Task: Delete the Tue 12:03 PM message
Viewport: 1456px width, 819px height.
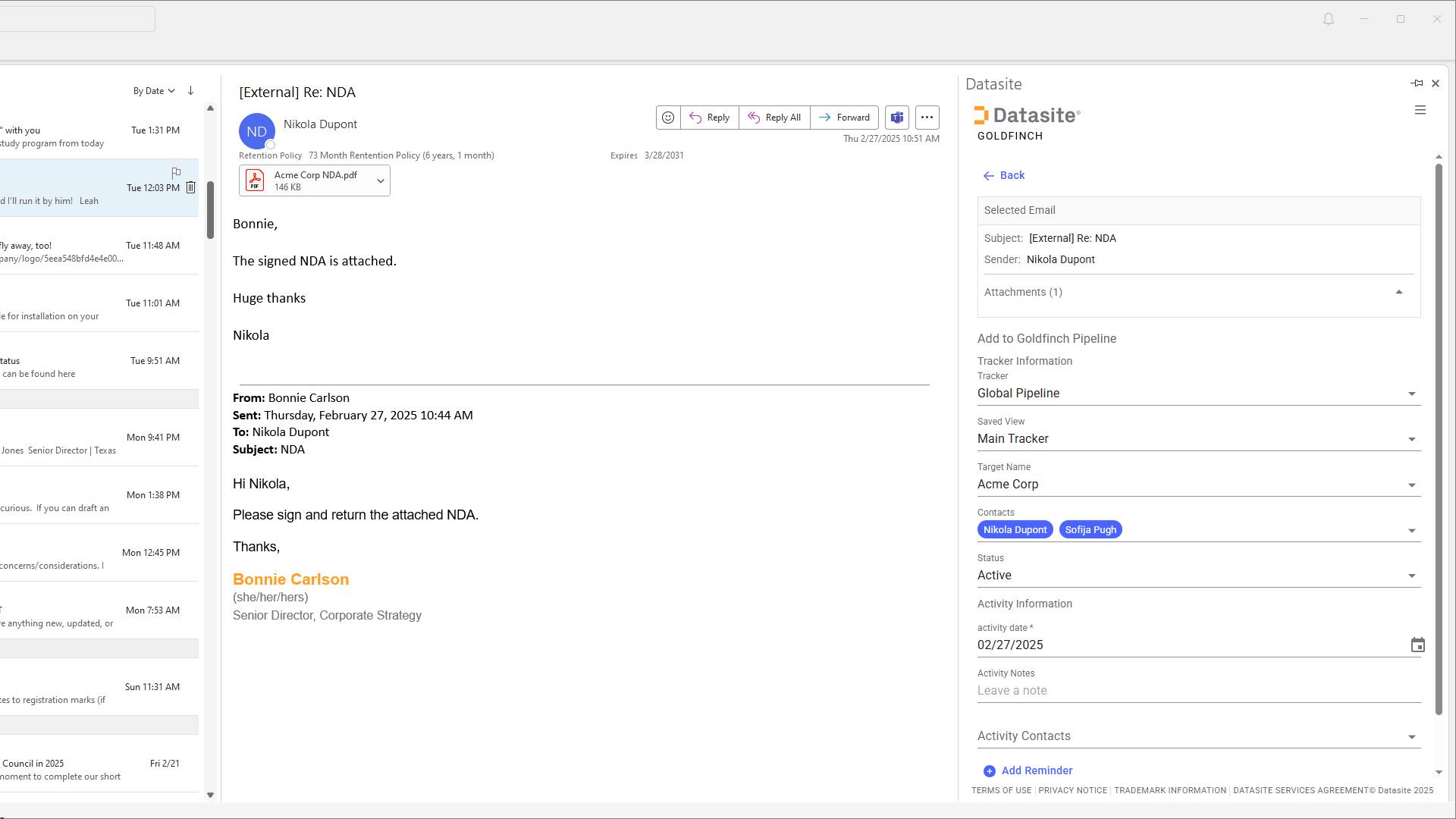Action: [191, 187]
